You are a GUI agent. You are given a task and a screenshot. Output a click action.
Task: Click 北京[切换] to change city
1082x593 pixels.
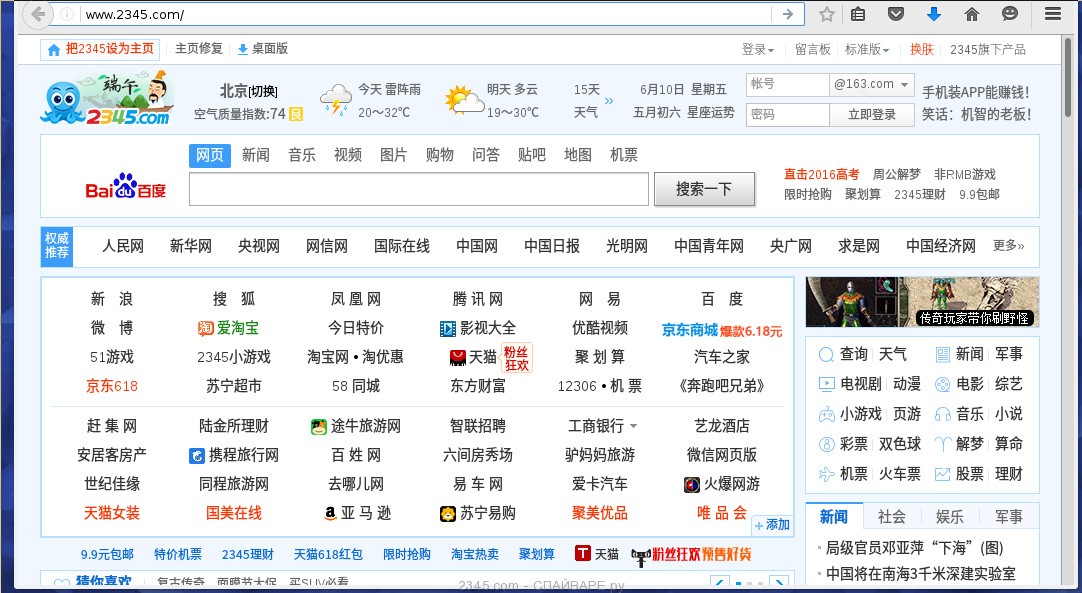pyautogui.click(x=248, y=90)
